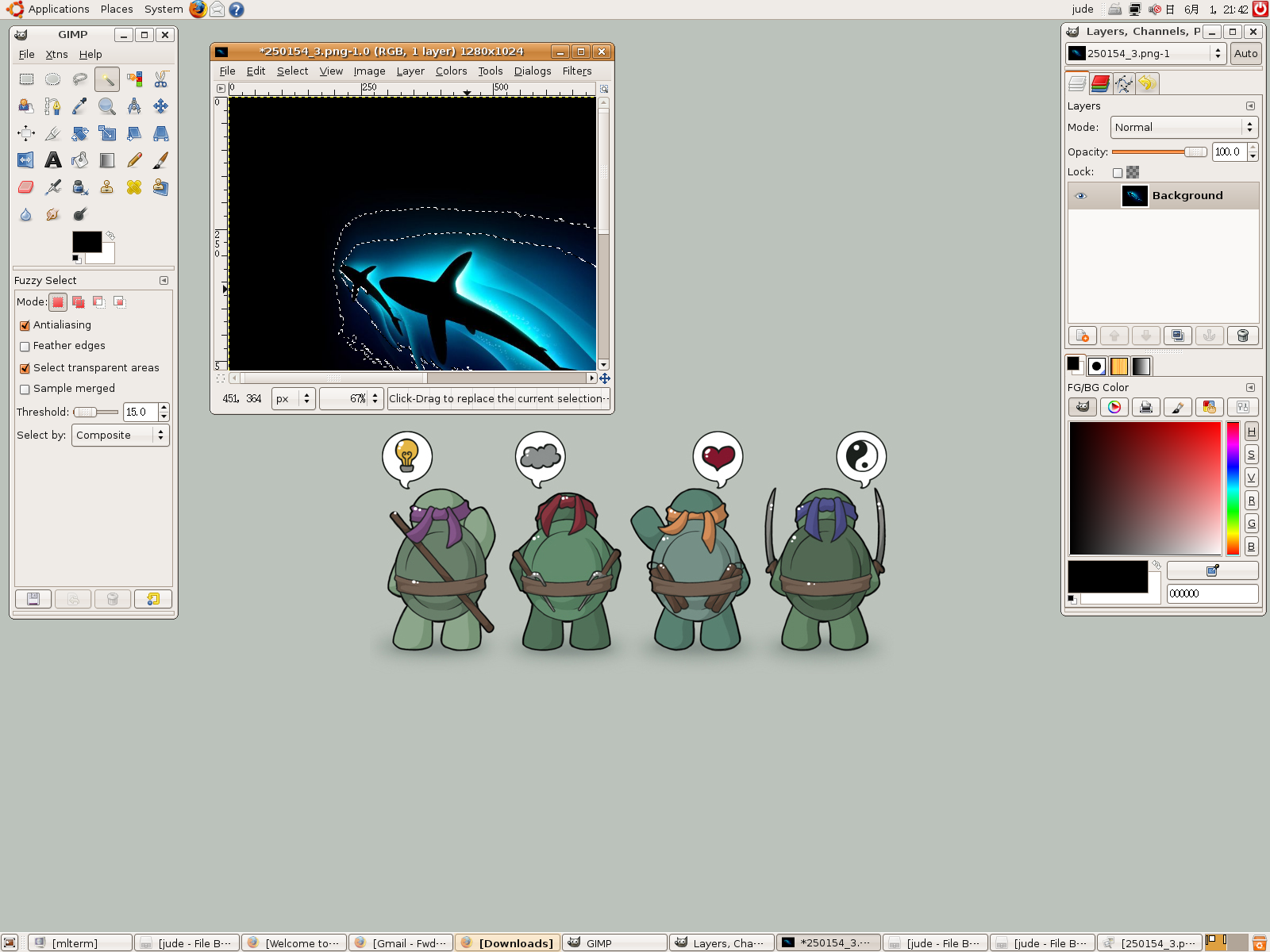Select the Text tool
This screenshot has width=1270, height=952.
pos(53,160)
